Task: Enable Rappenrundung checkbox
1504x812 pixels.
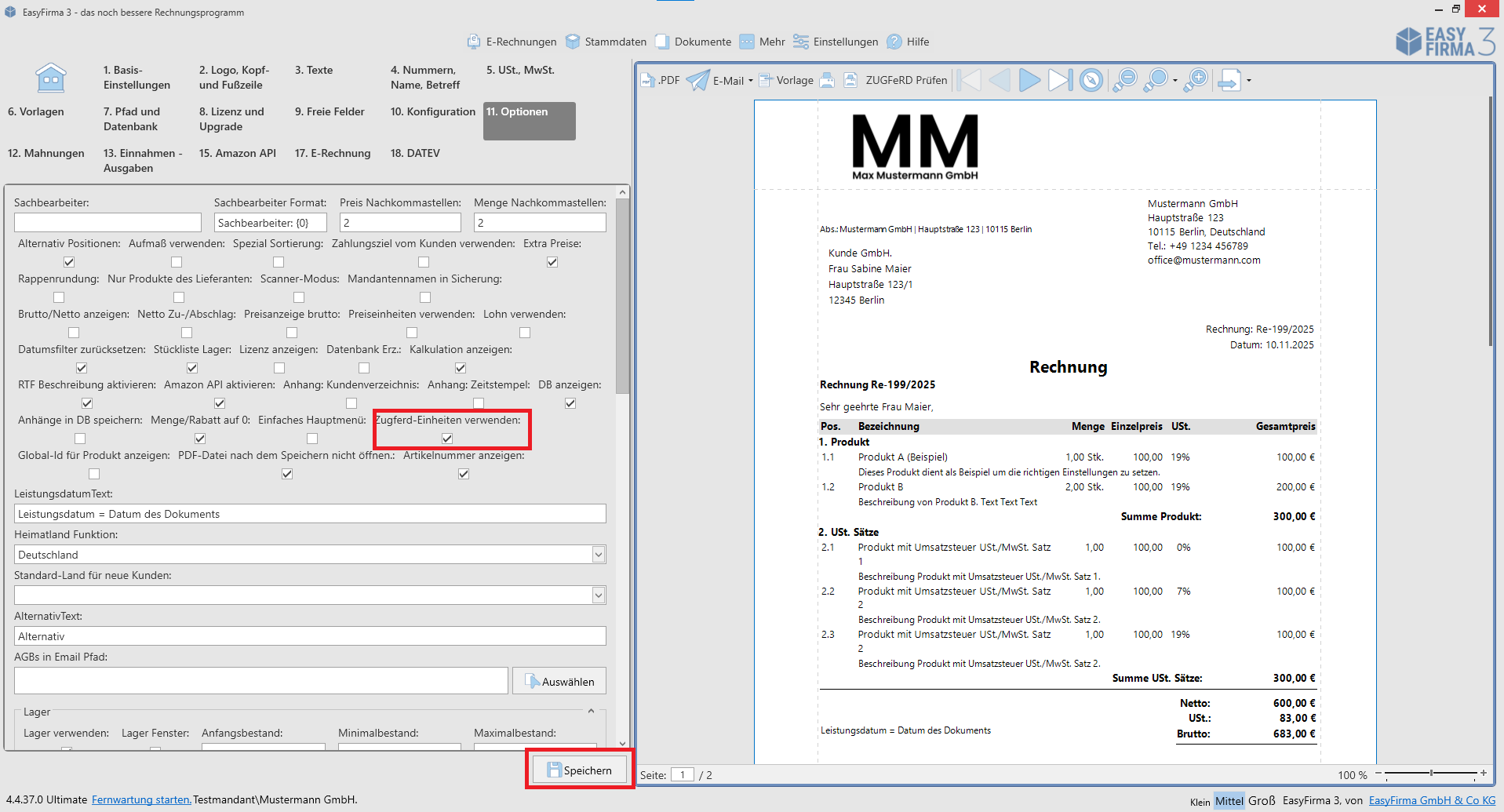Action: tap(59, 297)
